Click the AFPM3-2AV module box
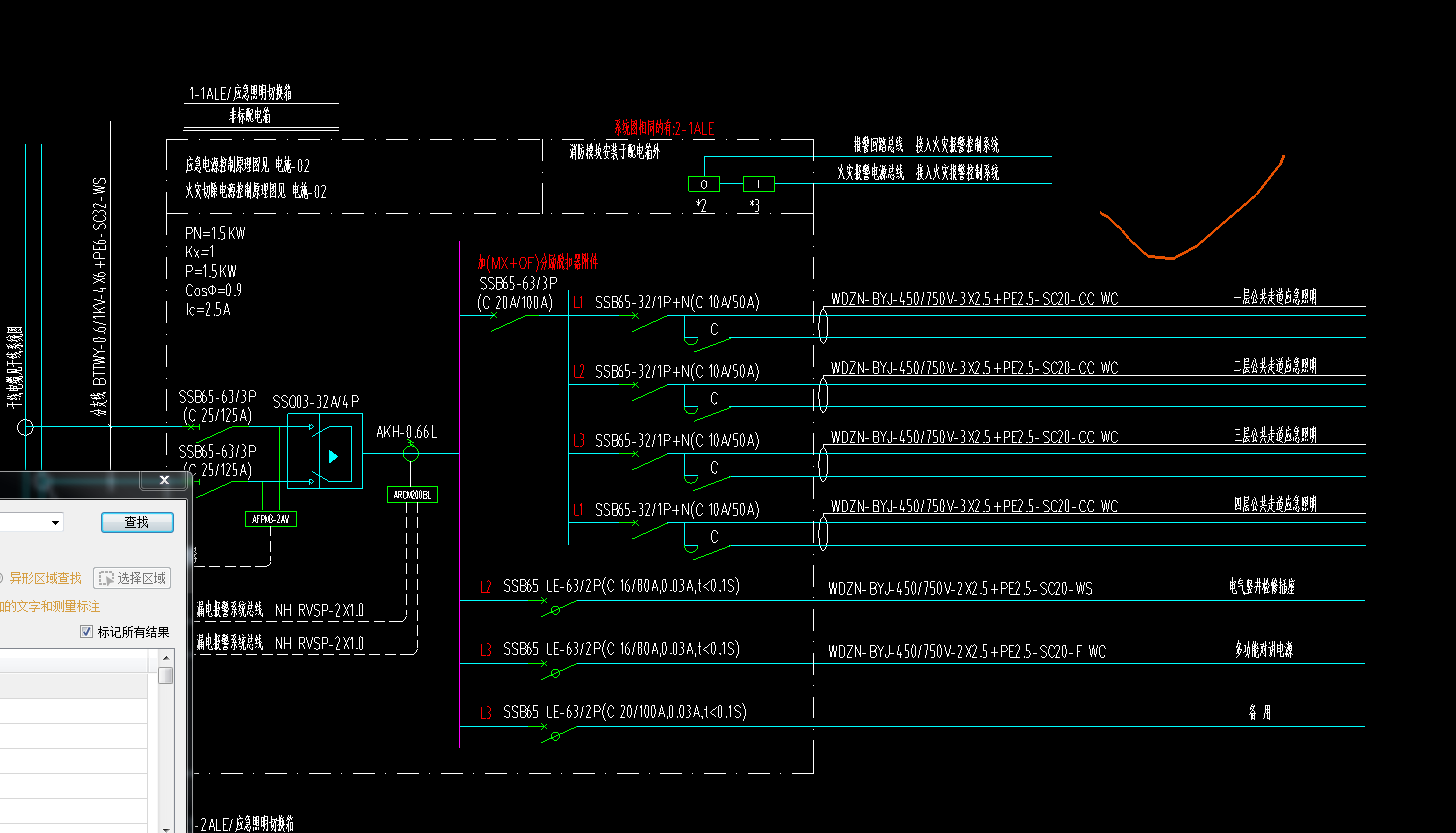 (271, 519)
